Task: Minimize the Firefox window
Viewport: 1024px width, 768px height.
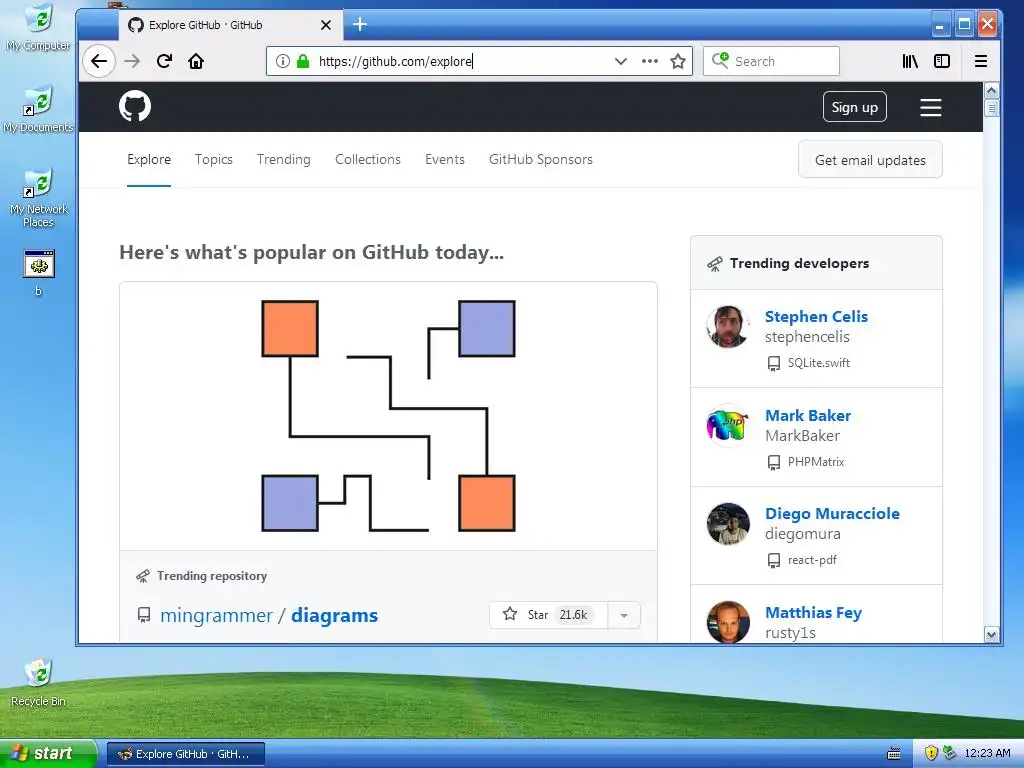Action: 940,25
